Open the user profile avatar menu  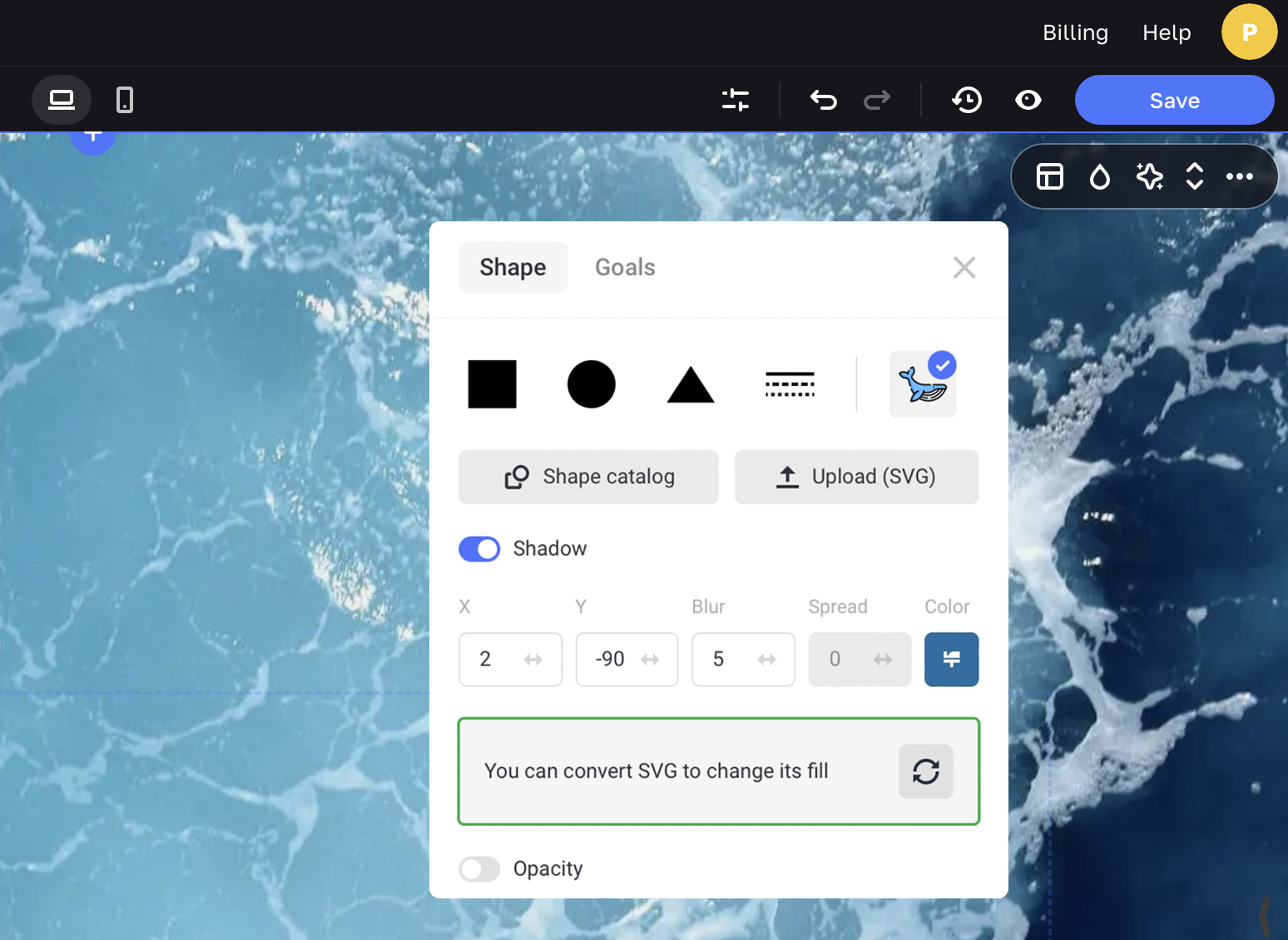coord(1248,32)
